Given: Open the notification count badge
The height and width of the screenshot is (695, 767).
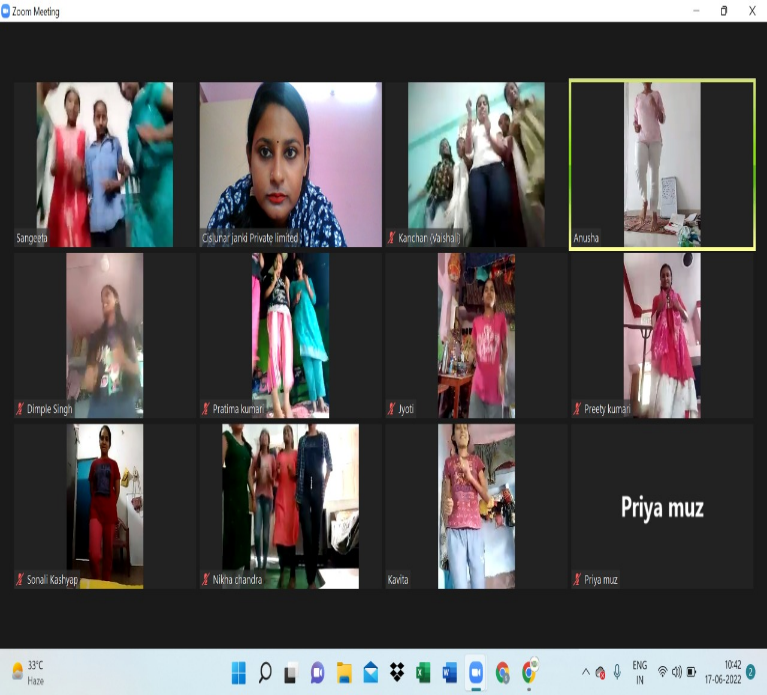Looking at the screenshot, I should (x=751, y=672).
